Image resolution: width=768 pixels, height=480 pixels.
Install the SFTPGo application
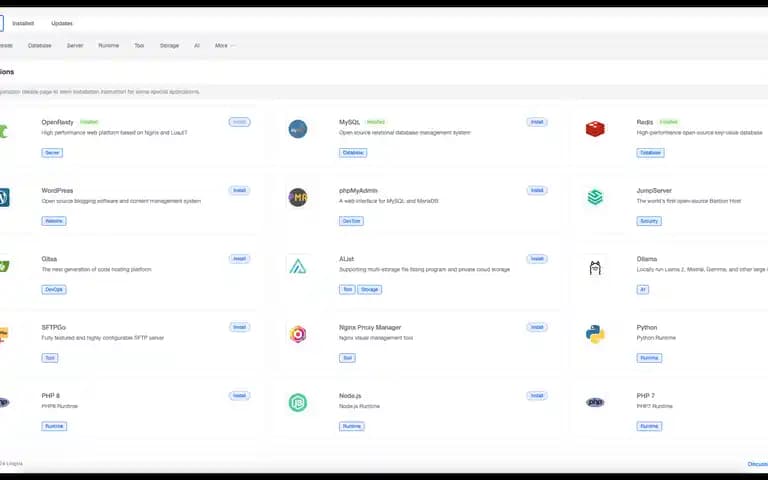pyautogui.click(x=240, y=327)
